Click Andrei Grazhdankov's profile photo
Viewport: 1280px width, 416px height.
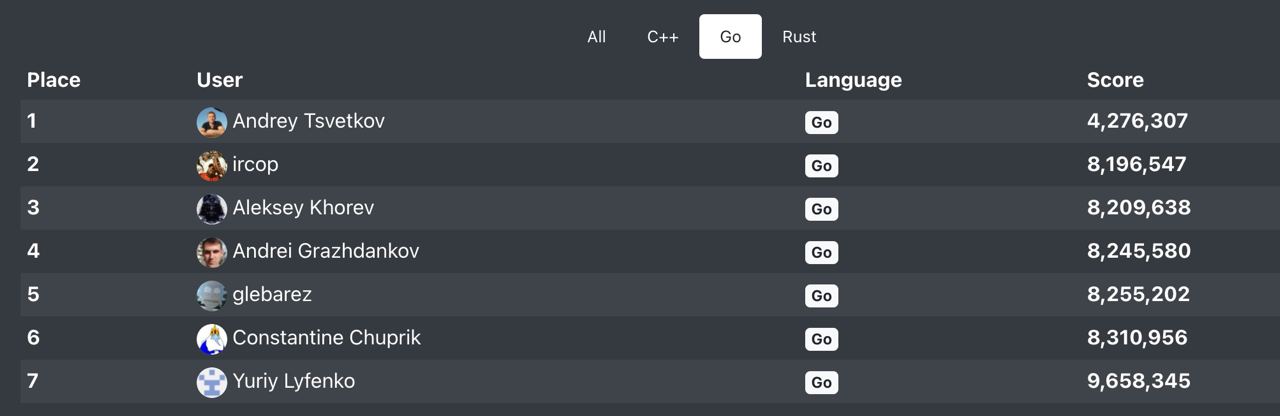212,252
